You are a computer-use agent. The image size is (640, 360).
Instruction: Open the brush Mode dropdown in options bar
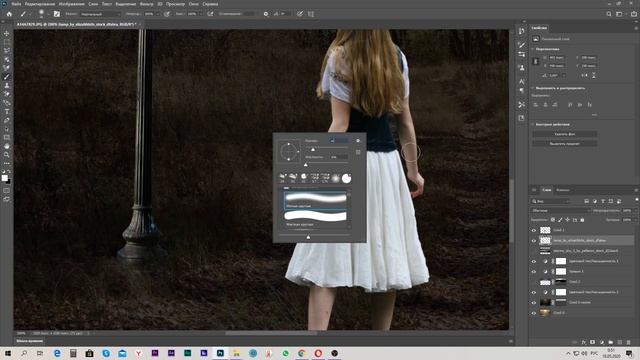coord(100,14)
